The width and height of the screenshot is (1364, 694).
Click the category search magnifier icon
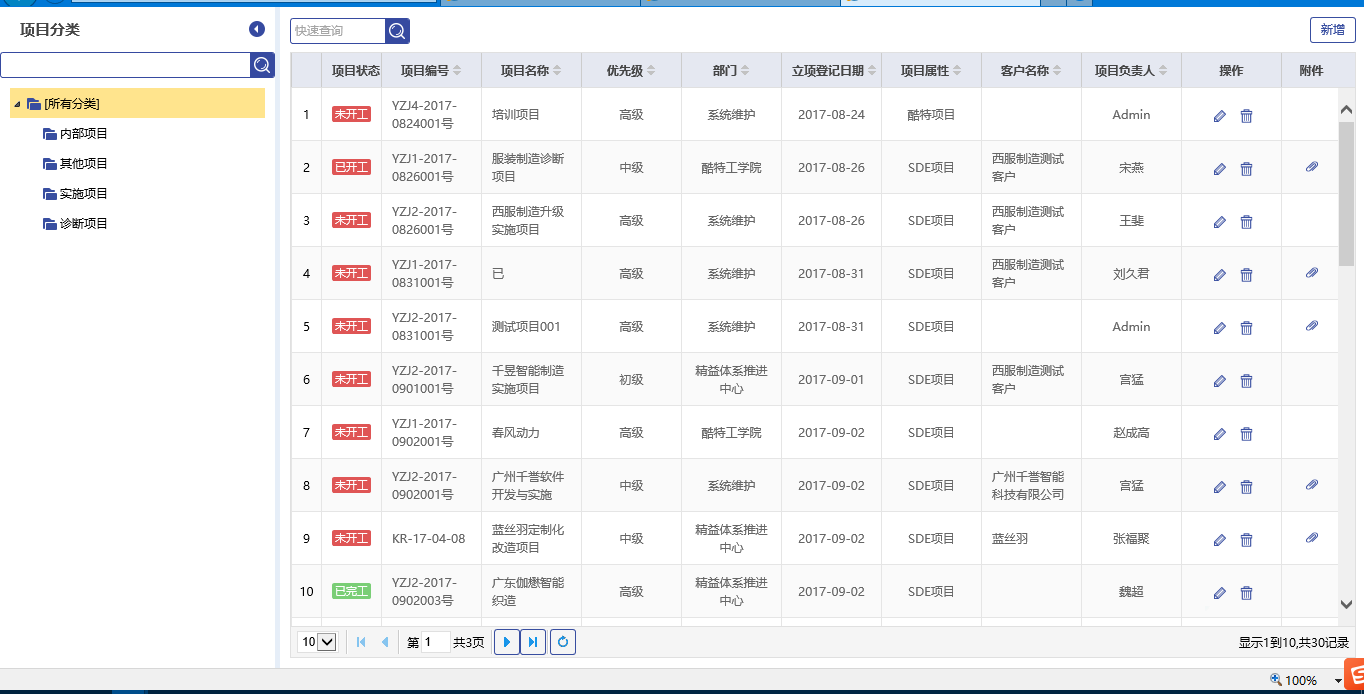[262, 65]
